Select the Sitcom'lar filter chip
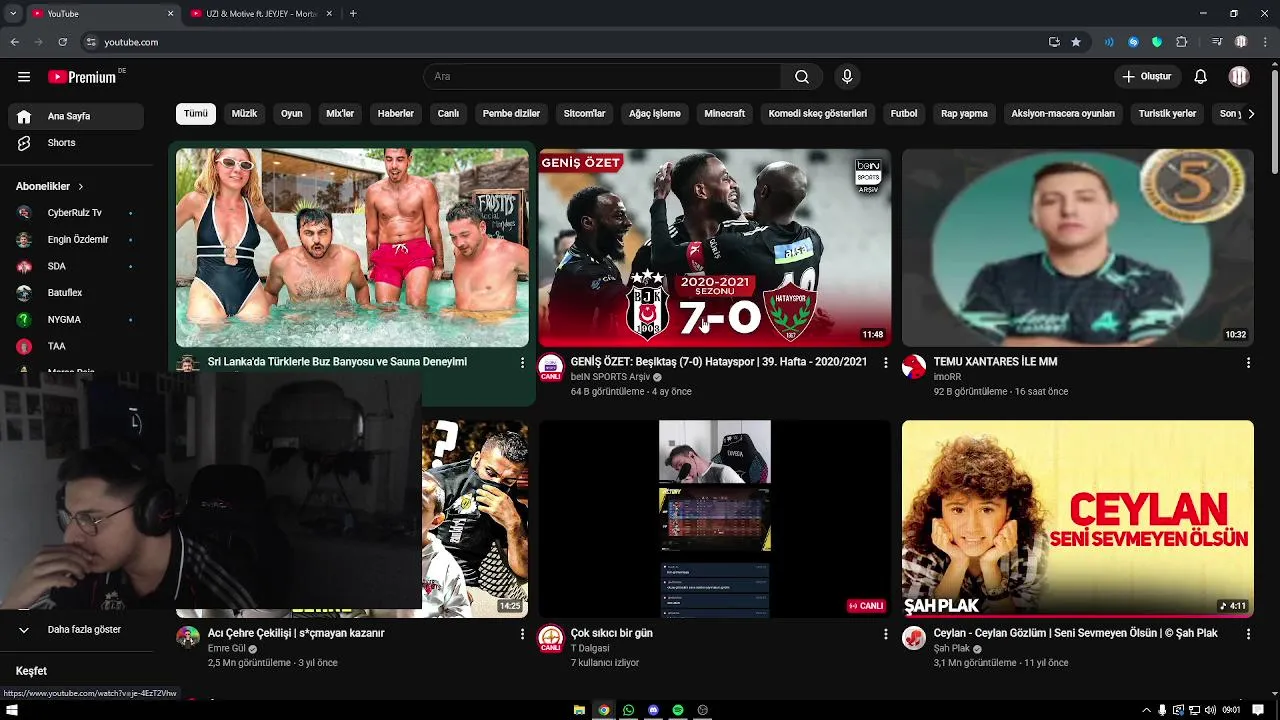 584,114
